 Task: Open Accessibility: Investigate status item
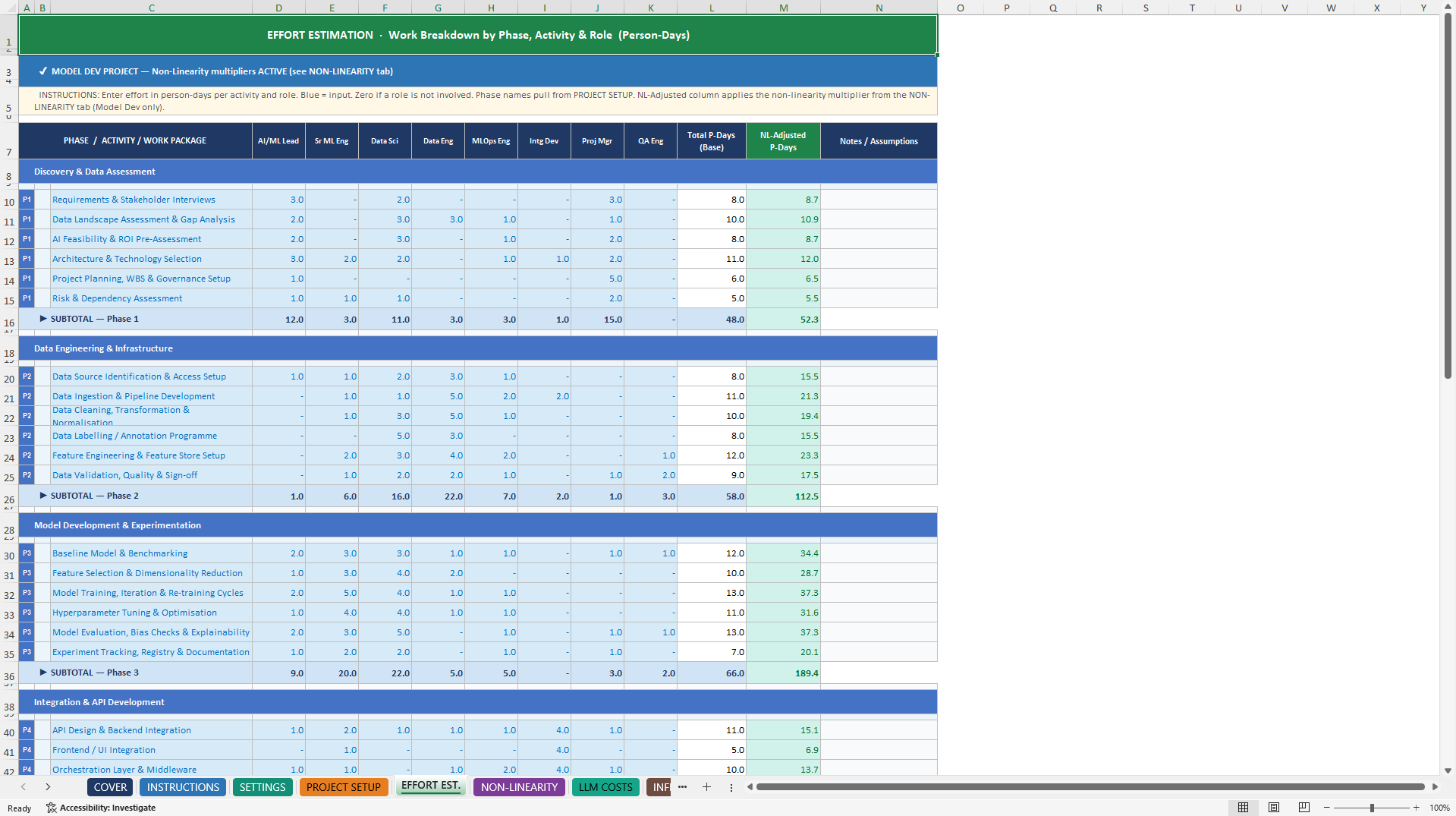[x=101, y=808]
